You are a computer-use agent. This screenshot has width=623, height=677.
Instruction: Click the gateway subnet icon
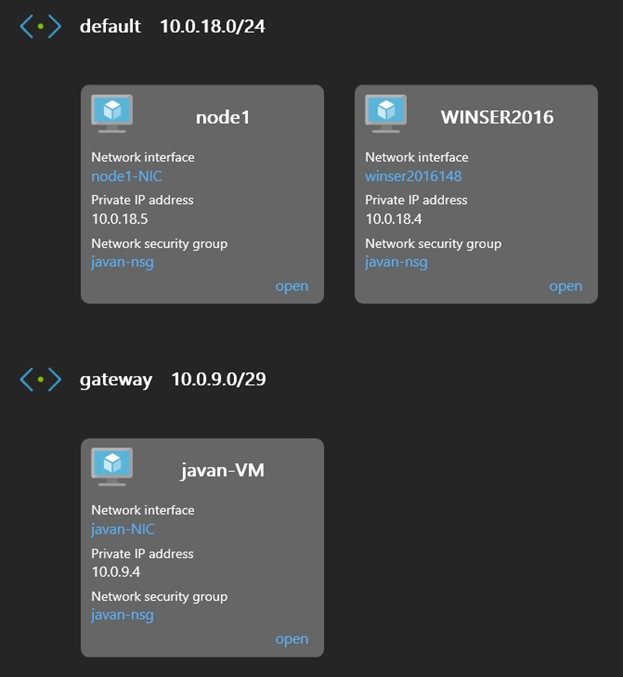tap(40, 380)
